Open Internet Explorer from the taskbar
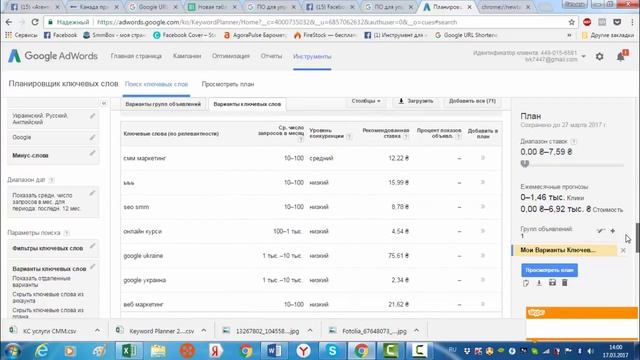 (42, 351)
